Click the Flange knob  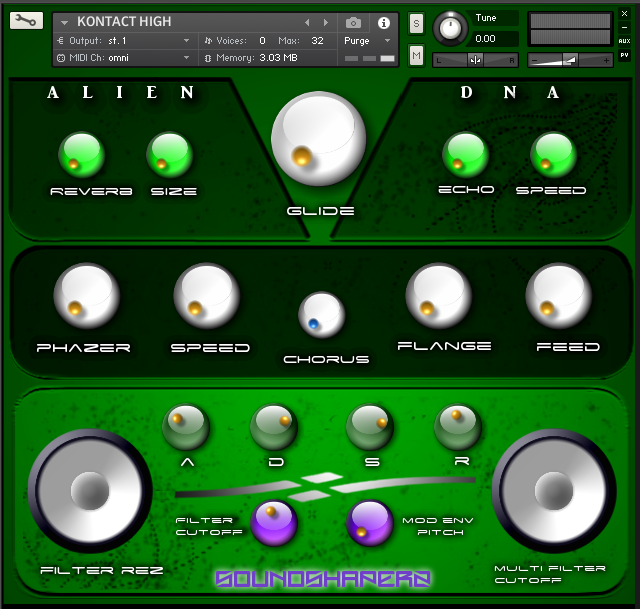439,296
